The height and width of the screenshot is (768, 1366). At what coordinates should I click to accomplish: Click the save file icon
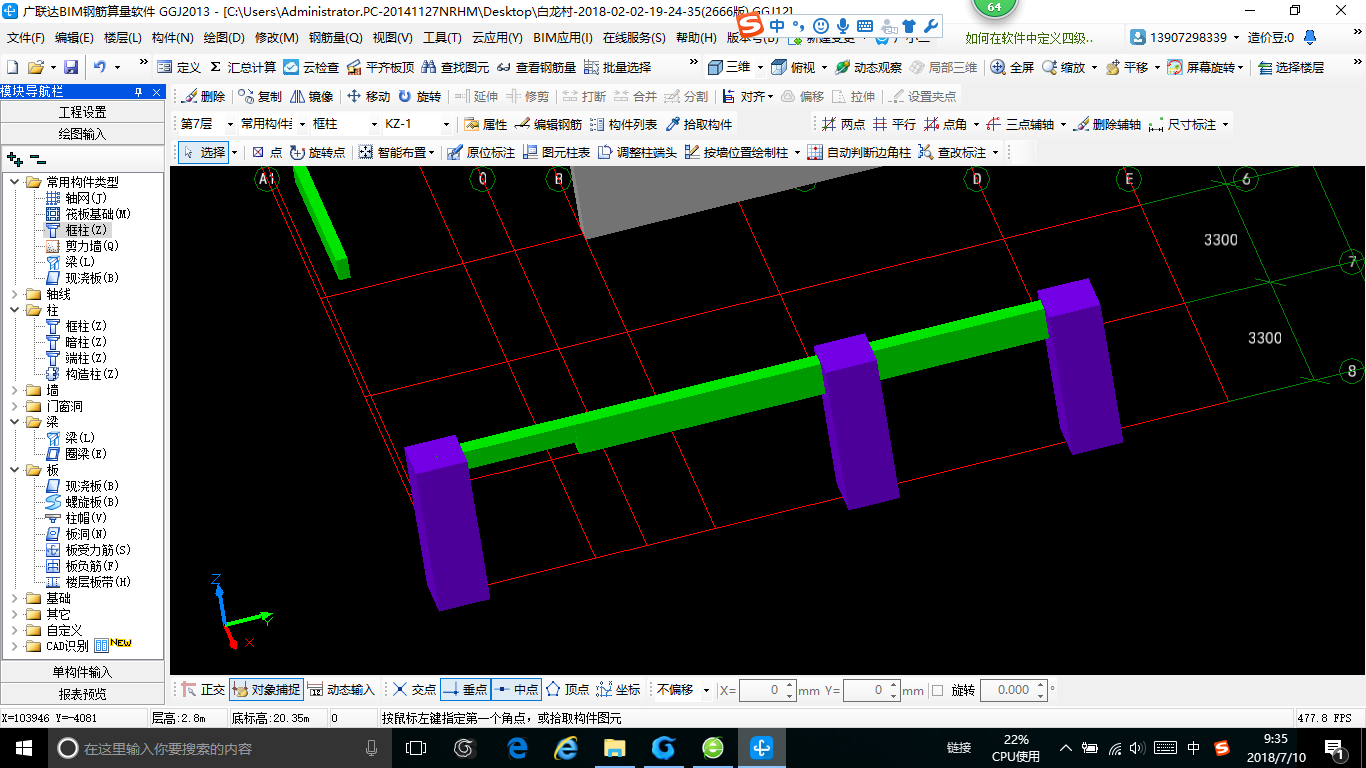pos(71,67)
